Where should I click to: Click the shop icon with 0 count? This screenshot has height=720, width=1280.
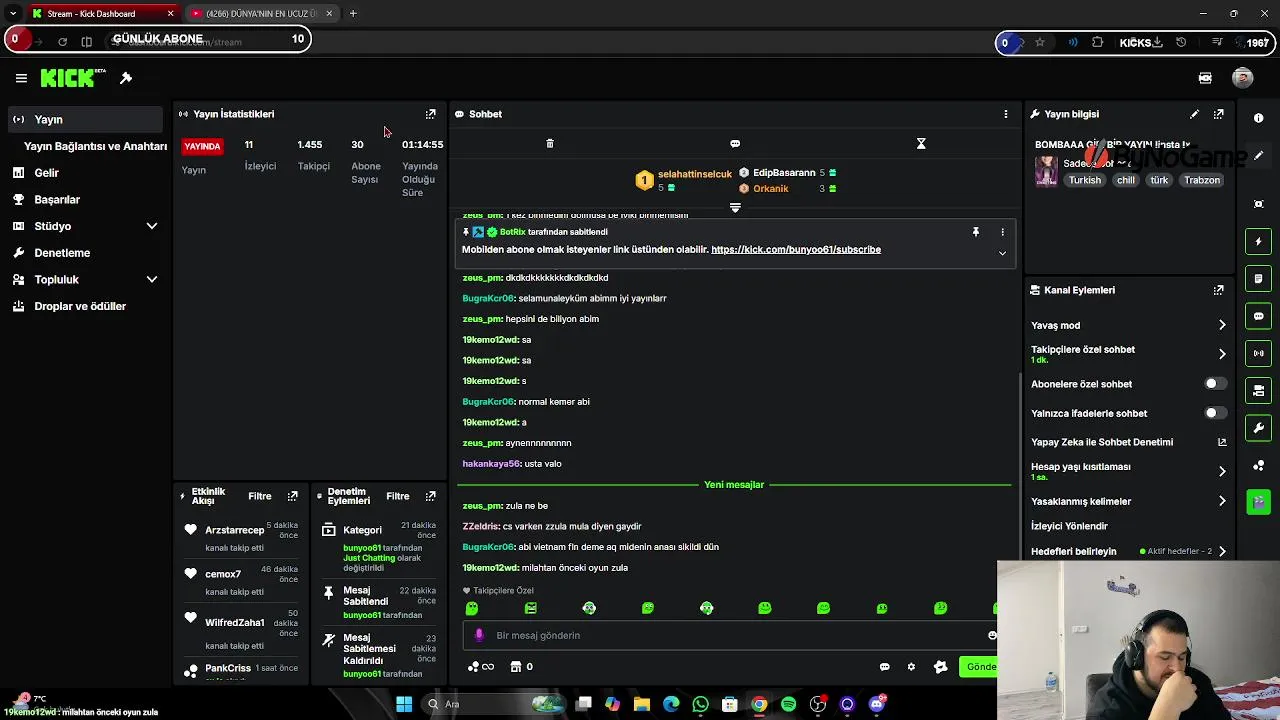521,667
